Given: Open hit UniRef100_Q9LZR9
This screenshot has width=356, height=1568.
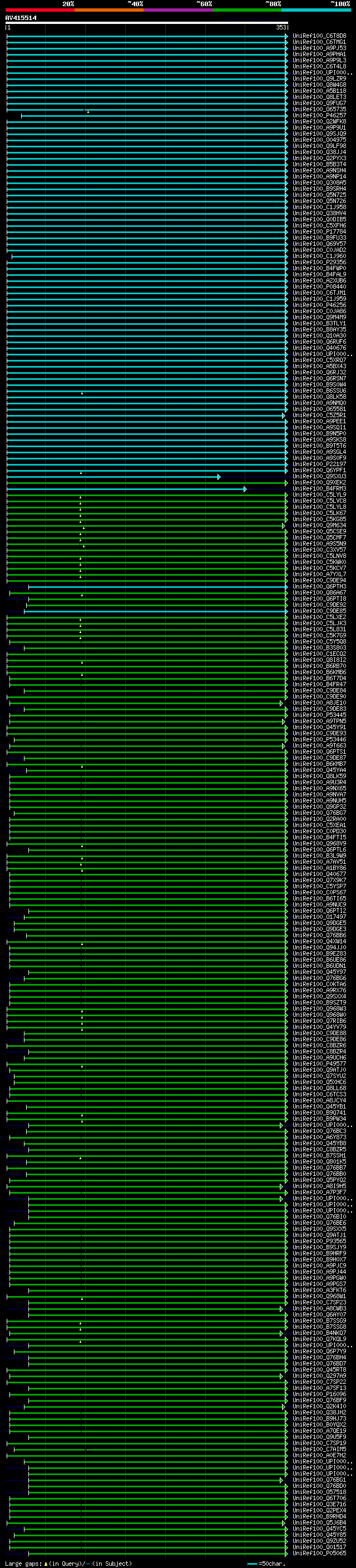Looking at the screenshot, I should pyautogui.click(x=319, y=78).
